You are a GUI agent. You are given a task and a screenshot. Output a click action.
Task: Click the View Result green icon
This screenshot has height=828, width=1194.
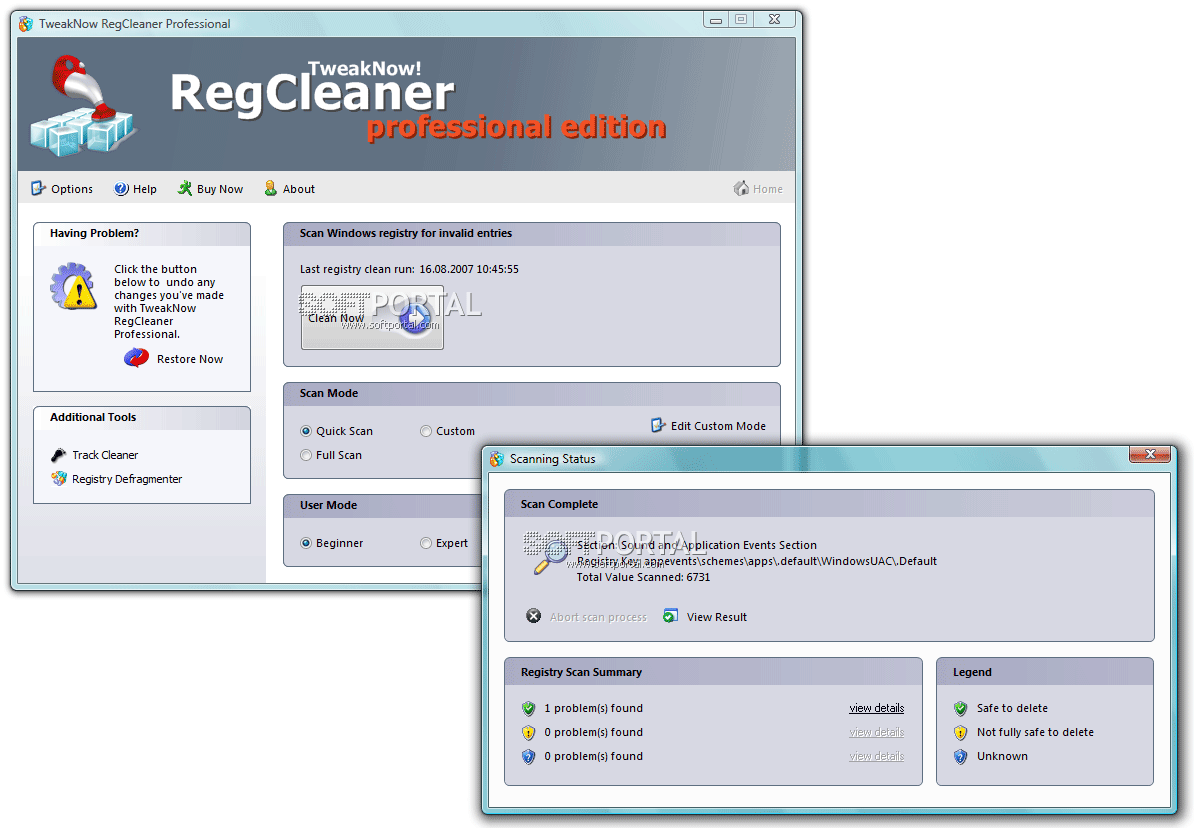[670, 615]
